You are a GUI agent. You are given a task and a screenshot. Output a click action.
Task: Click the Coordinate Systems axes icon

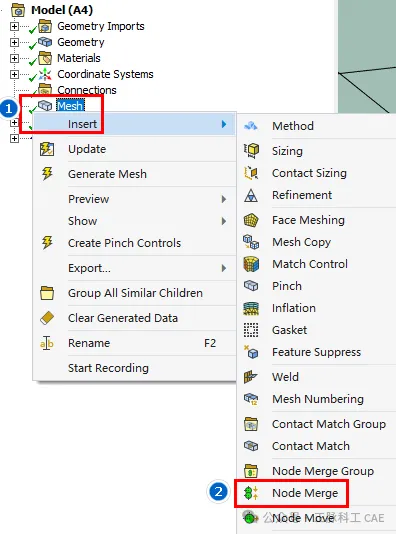coord(45,74)
